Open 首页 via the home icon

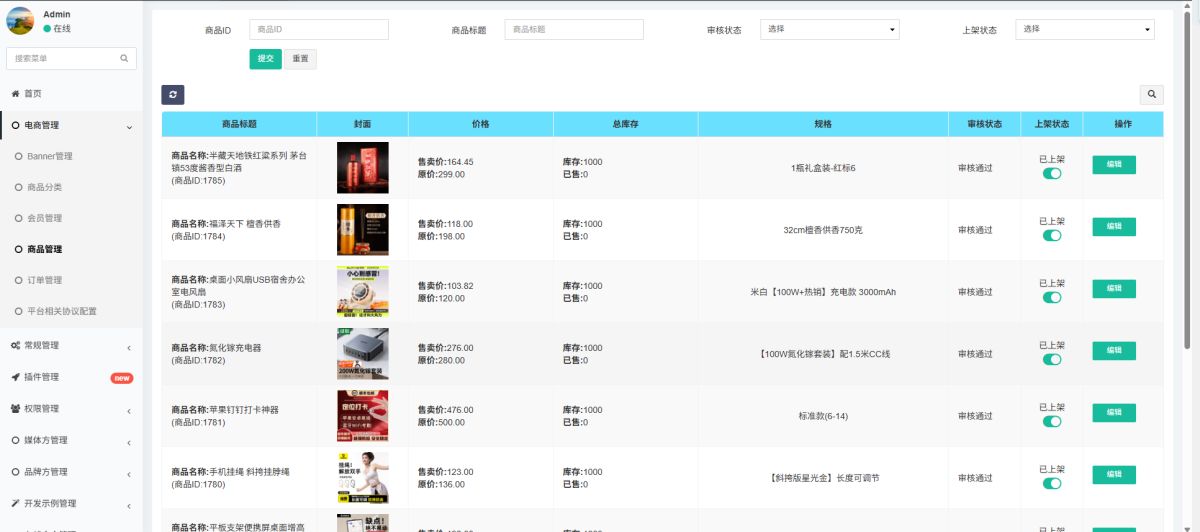pos(16,94)
